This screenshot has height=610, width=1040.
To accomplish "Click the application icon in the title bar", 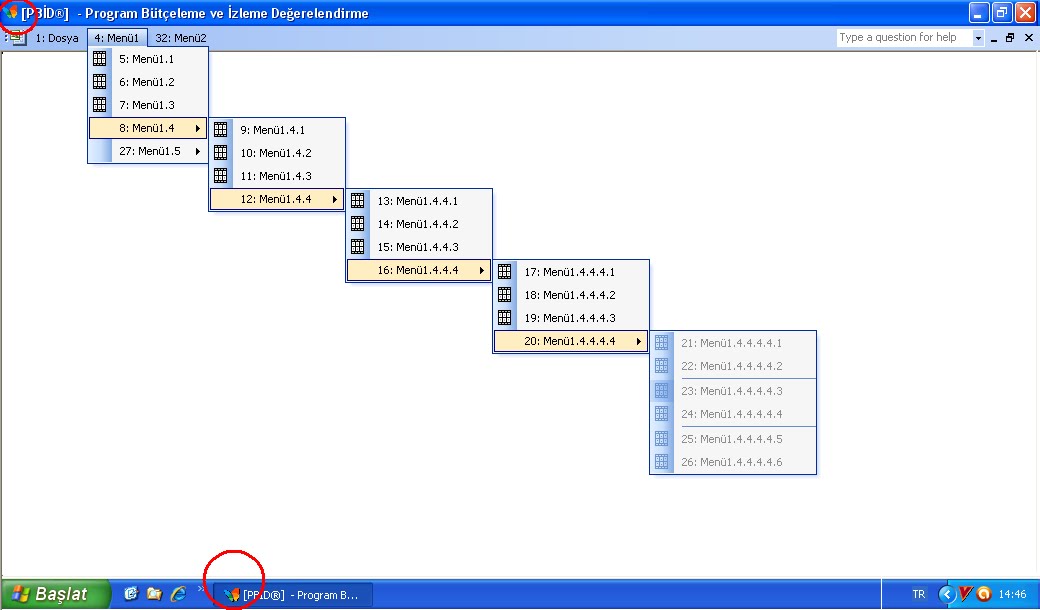I will 11,13.
